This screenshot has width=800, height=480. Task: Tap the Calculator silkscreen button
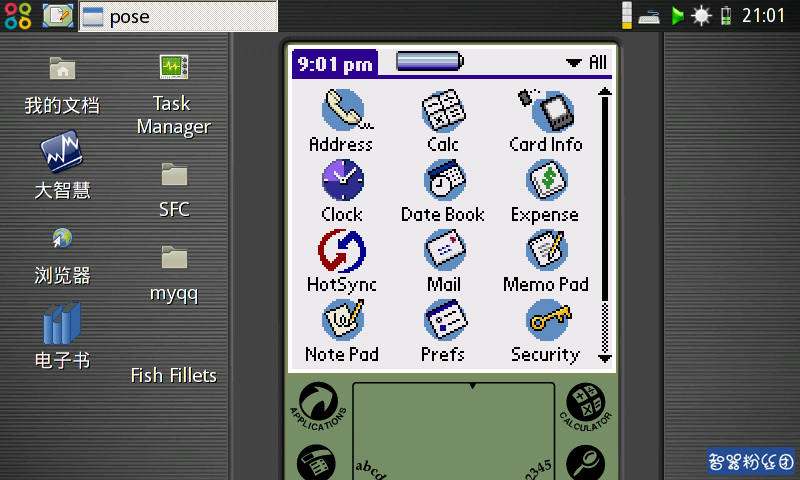pyautogui.click(x=586, y=407)
